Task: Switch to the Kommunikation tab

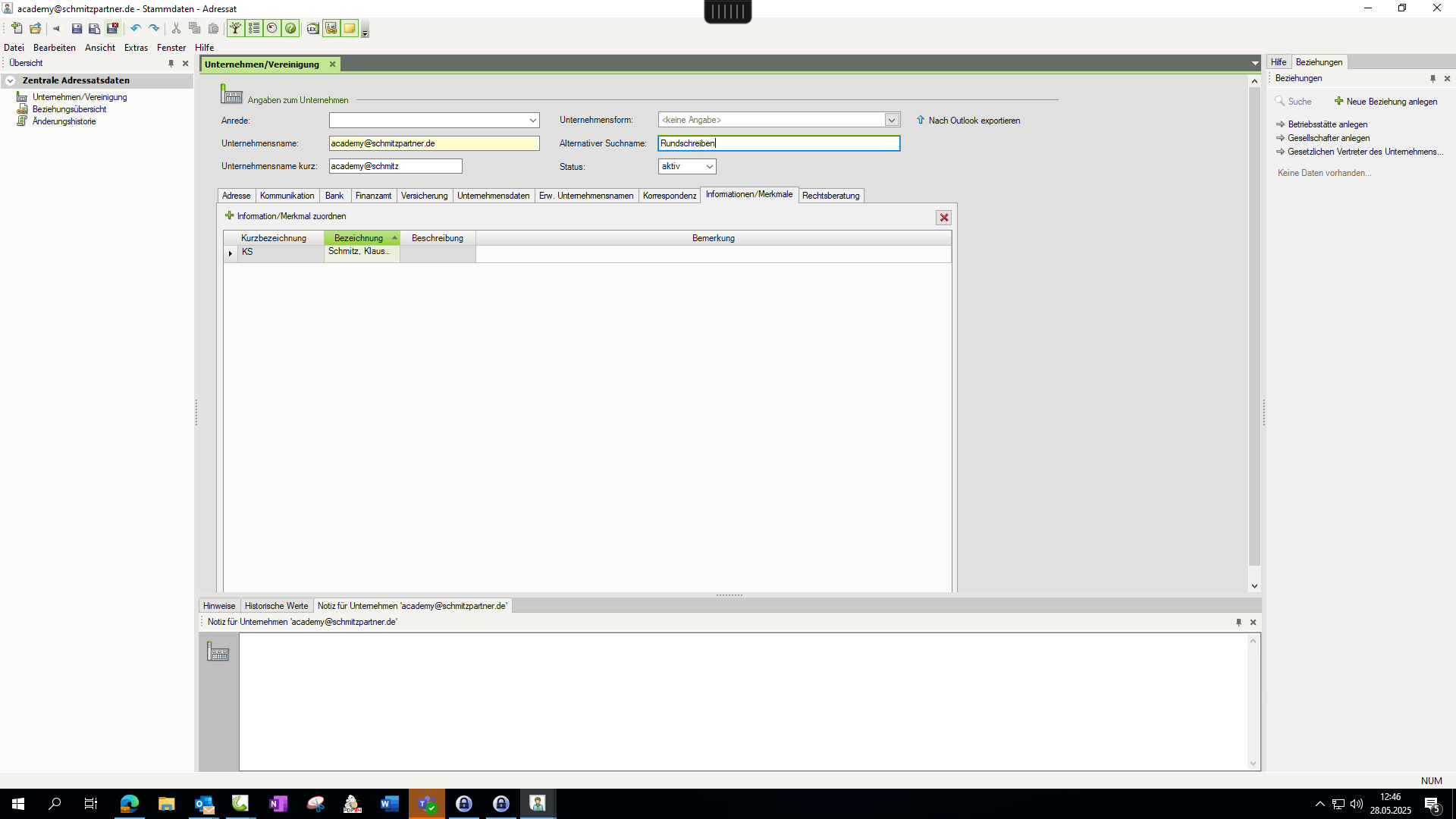Action: (287, 196)
